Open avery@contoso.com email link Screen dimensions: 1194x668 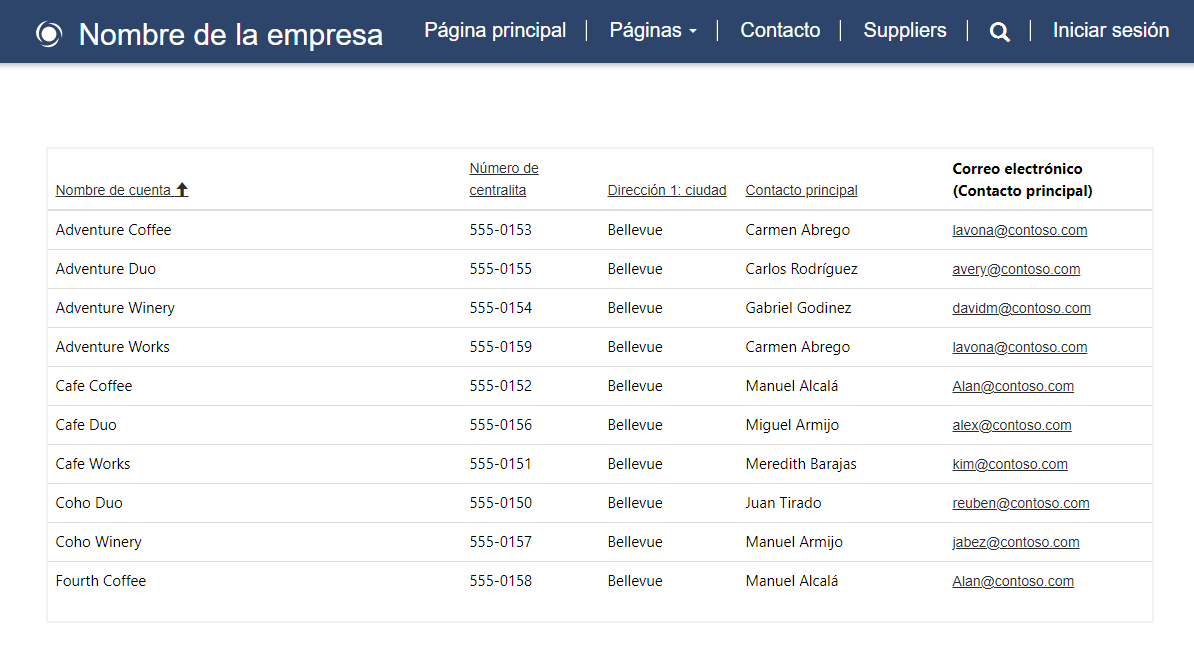click(1016, 269)
